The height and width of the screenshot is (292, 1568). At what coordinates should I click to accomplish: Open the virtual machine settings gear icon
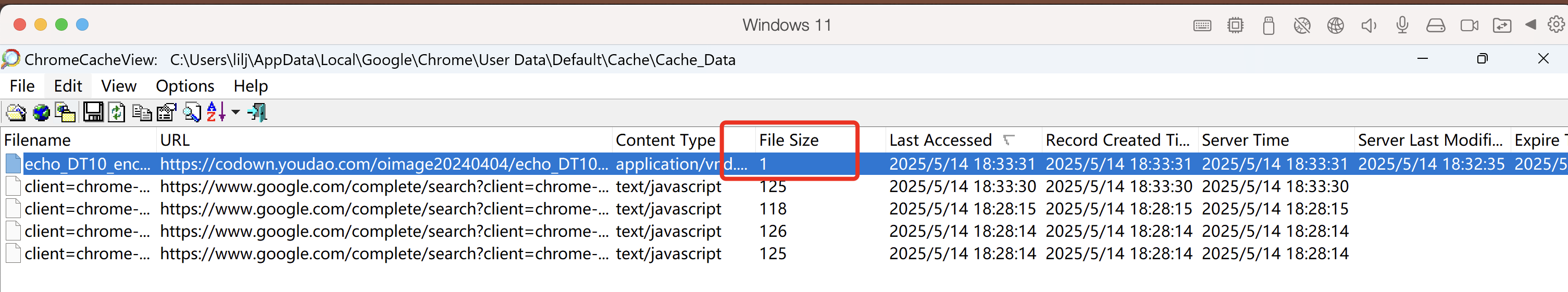point(1556,25)
